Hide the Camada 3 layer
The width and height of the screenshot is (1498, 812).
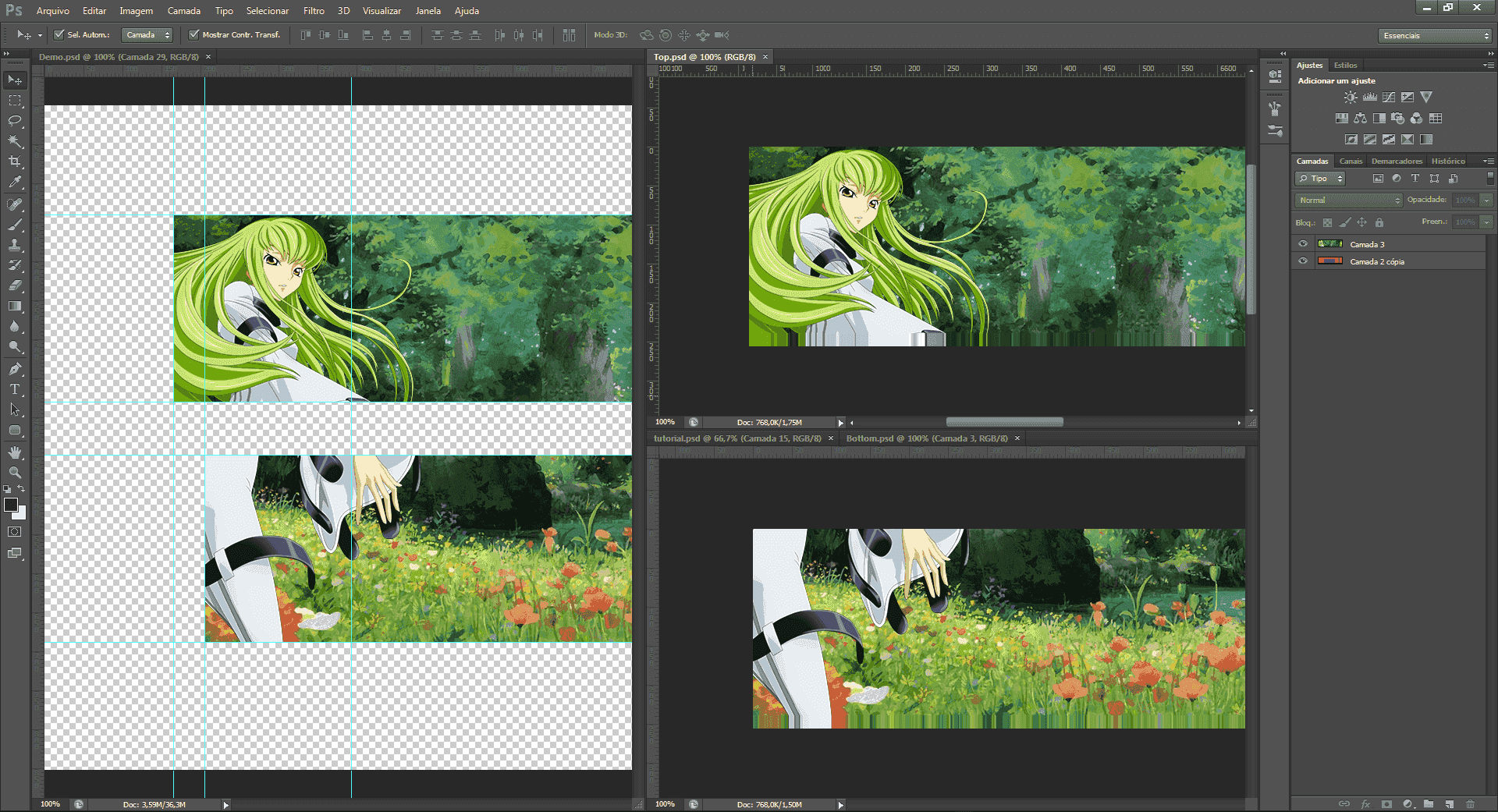[x=1302, y=244]
